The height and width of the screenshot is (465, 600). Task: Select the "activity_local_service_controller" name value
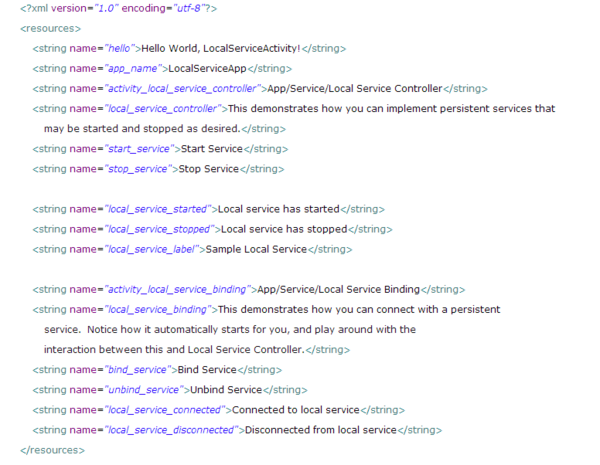182,89
